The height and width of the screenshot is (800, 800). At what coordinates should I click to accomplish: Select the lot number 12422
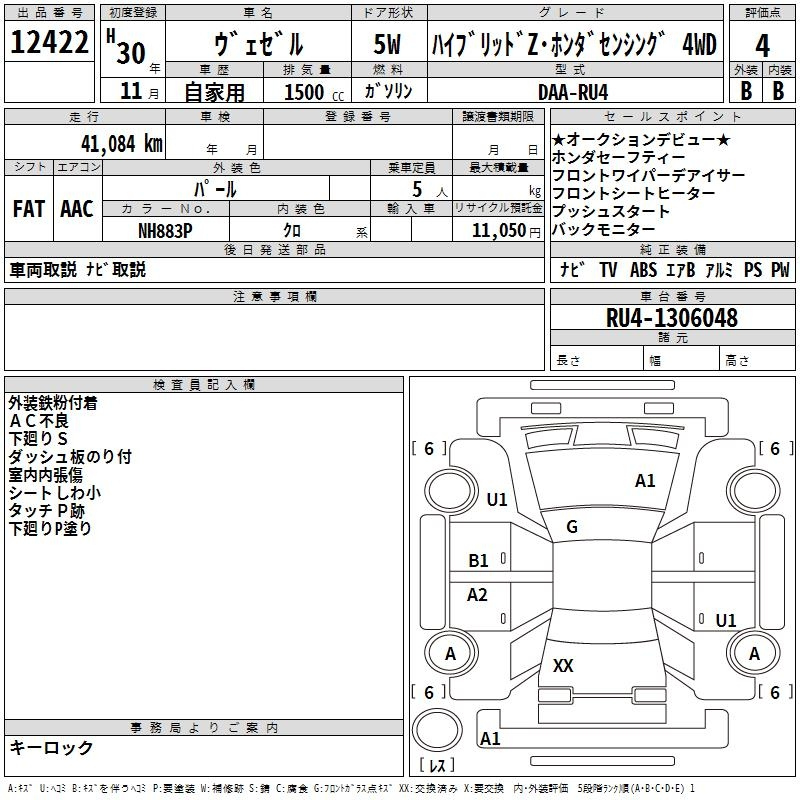pyautogui.click(x=49, y=42)
